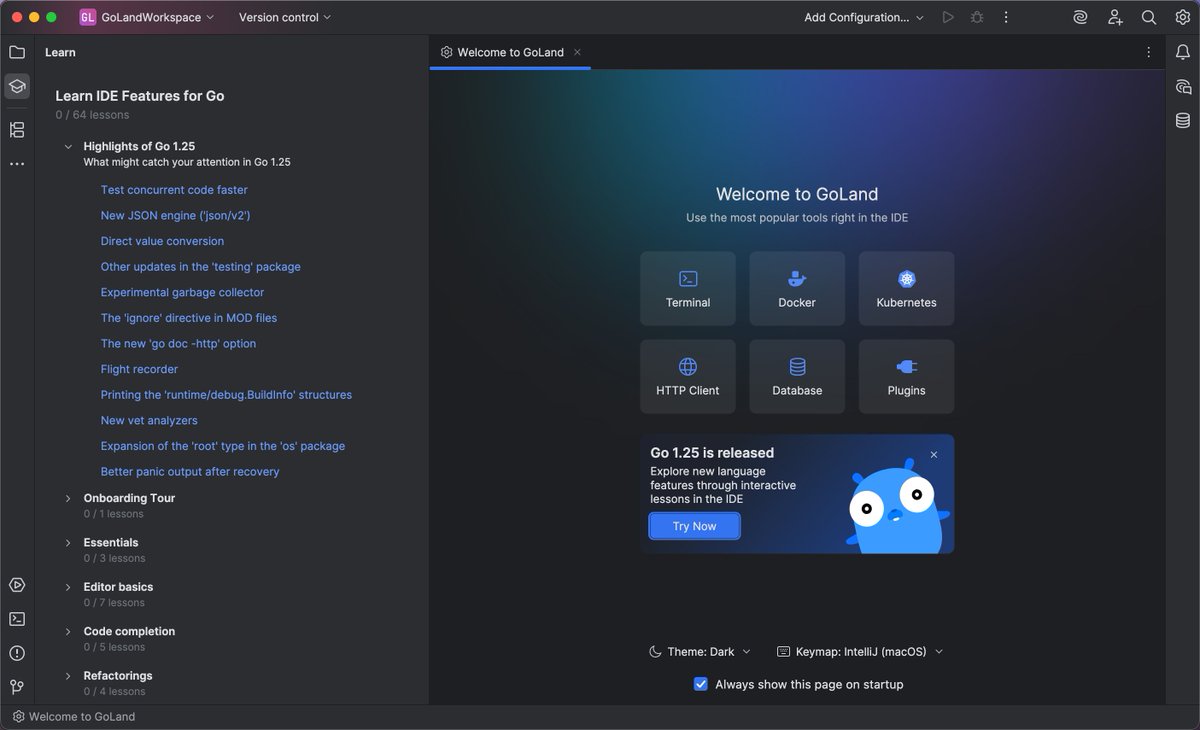Click the Run button in toolbar
Screen dimensions: 1200x730
click(x=948, y=17)
